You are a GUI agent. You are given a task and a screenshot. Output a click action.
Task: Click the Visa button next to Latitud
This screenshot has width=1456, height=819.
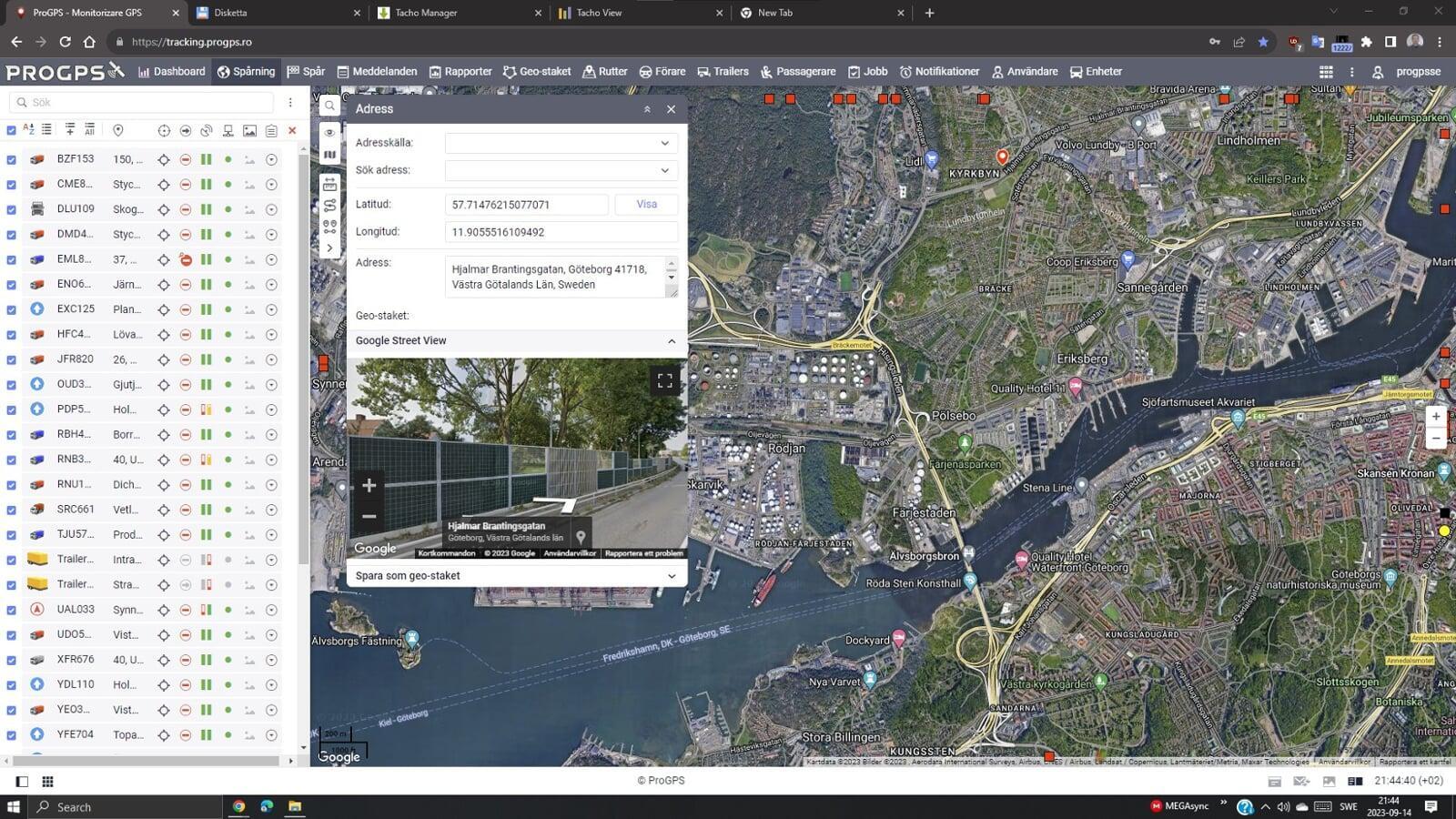point(646,204)
